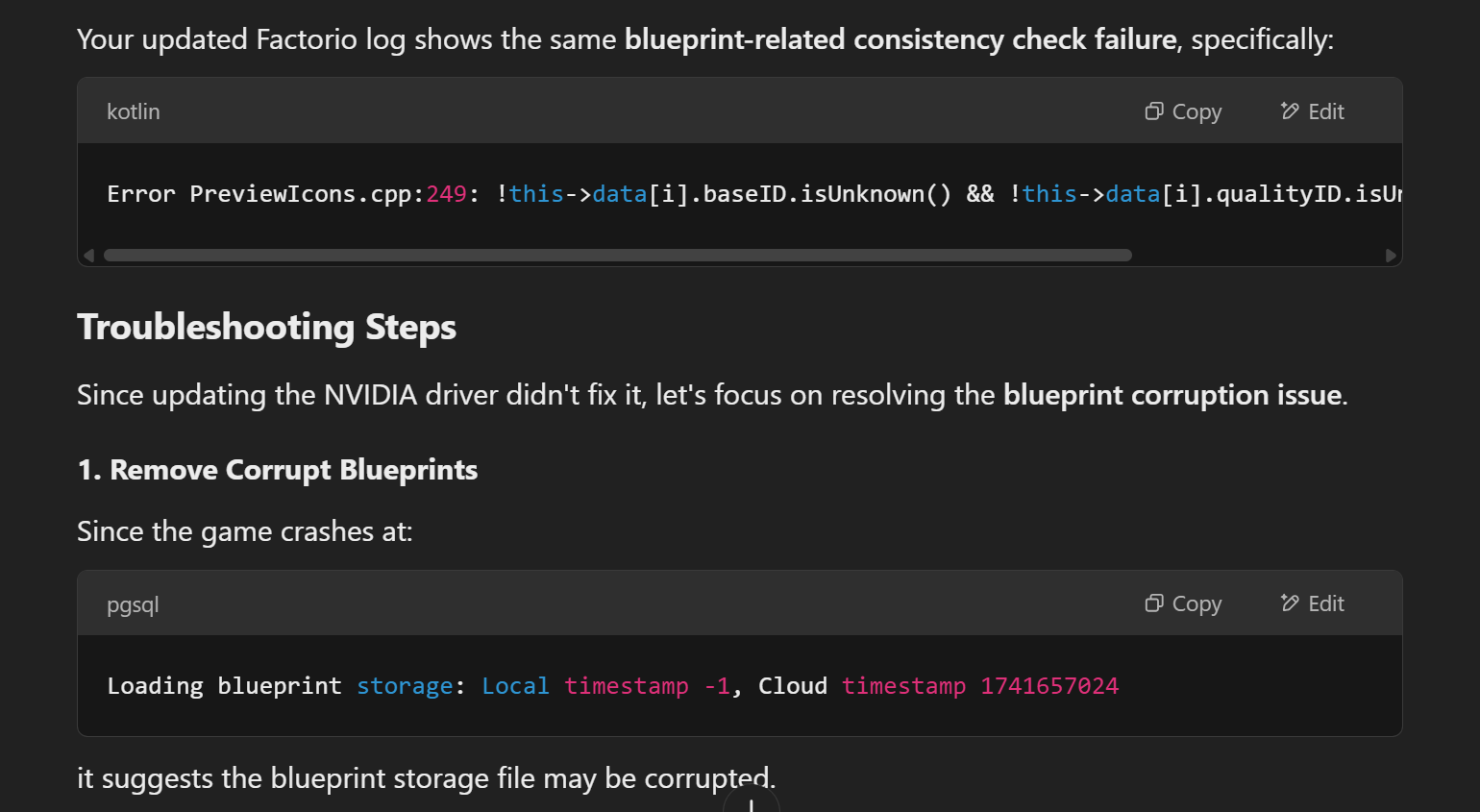
Task: Click the bold 'blueprint-related consistency check failure' phrase
Action: (900, 39)
